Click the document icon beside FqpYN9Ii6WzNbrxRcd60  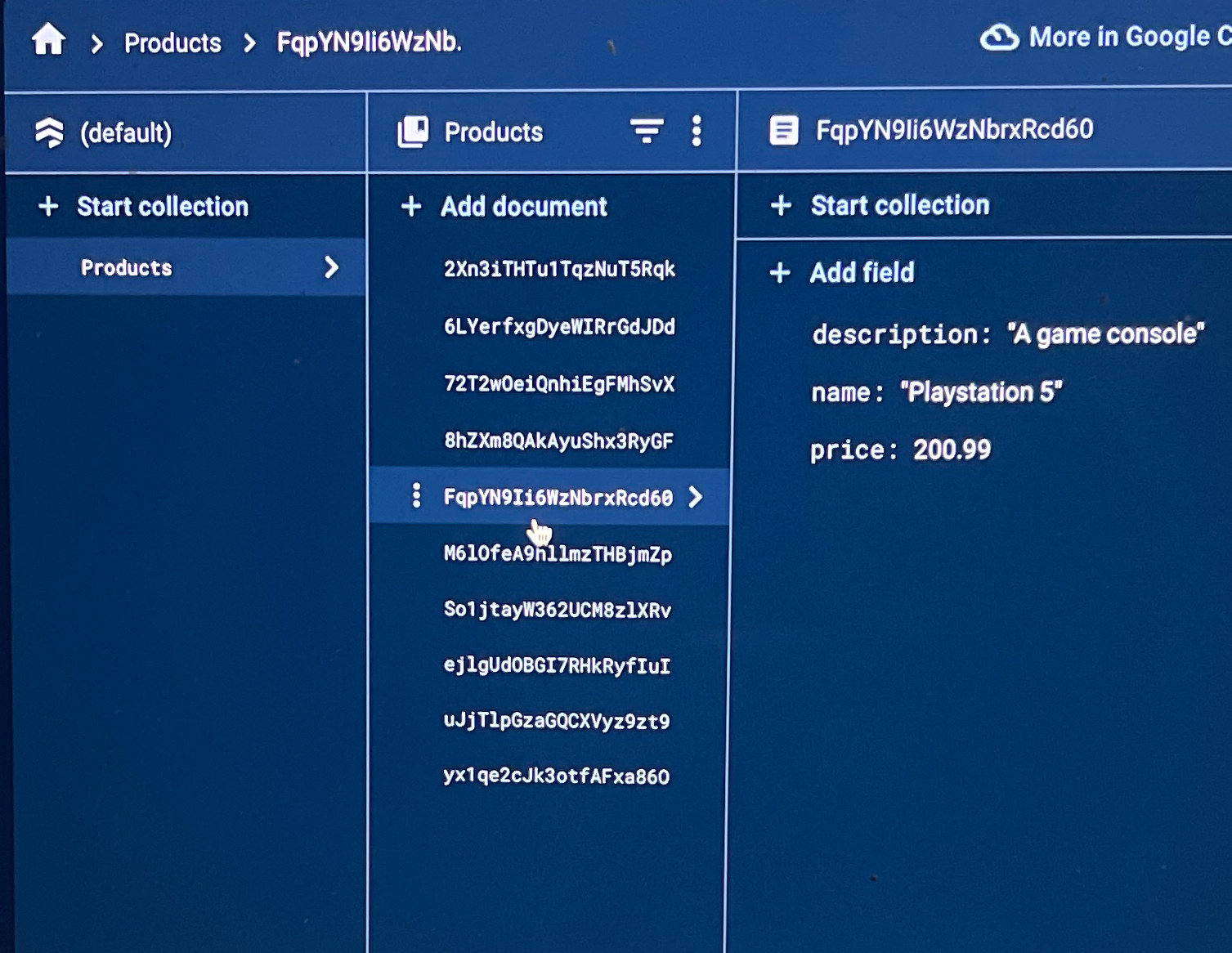(x=783, y=129)
